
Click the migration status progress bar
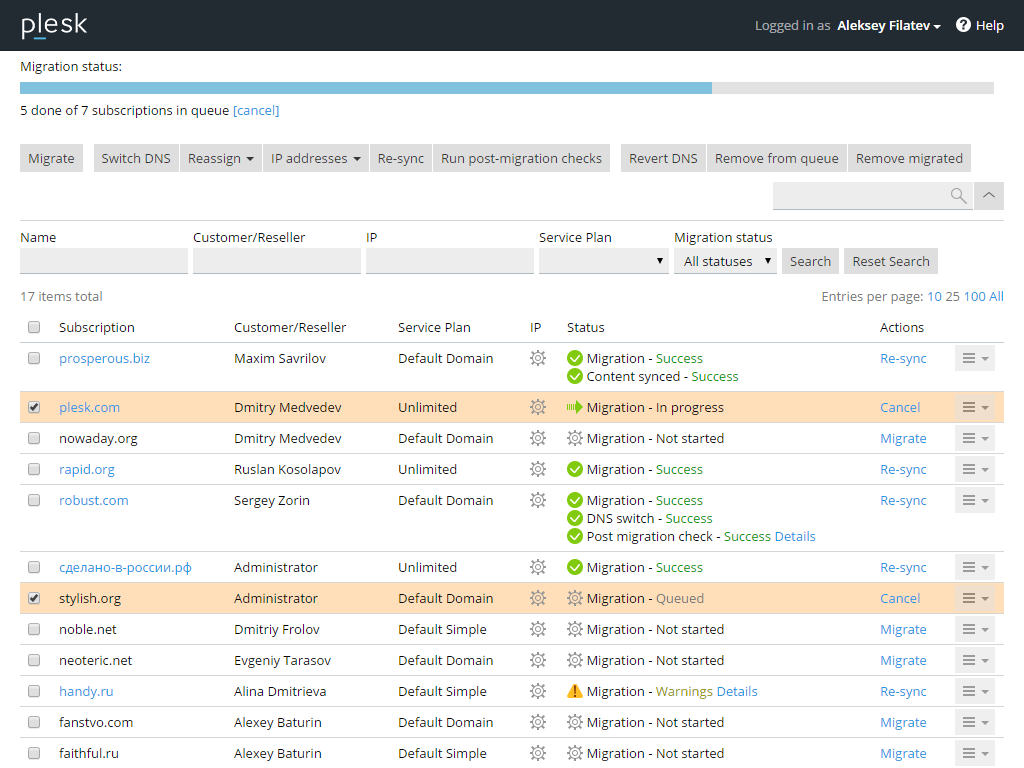tap(506, 88)
